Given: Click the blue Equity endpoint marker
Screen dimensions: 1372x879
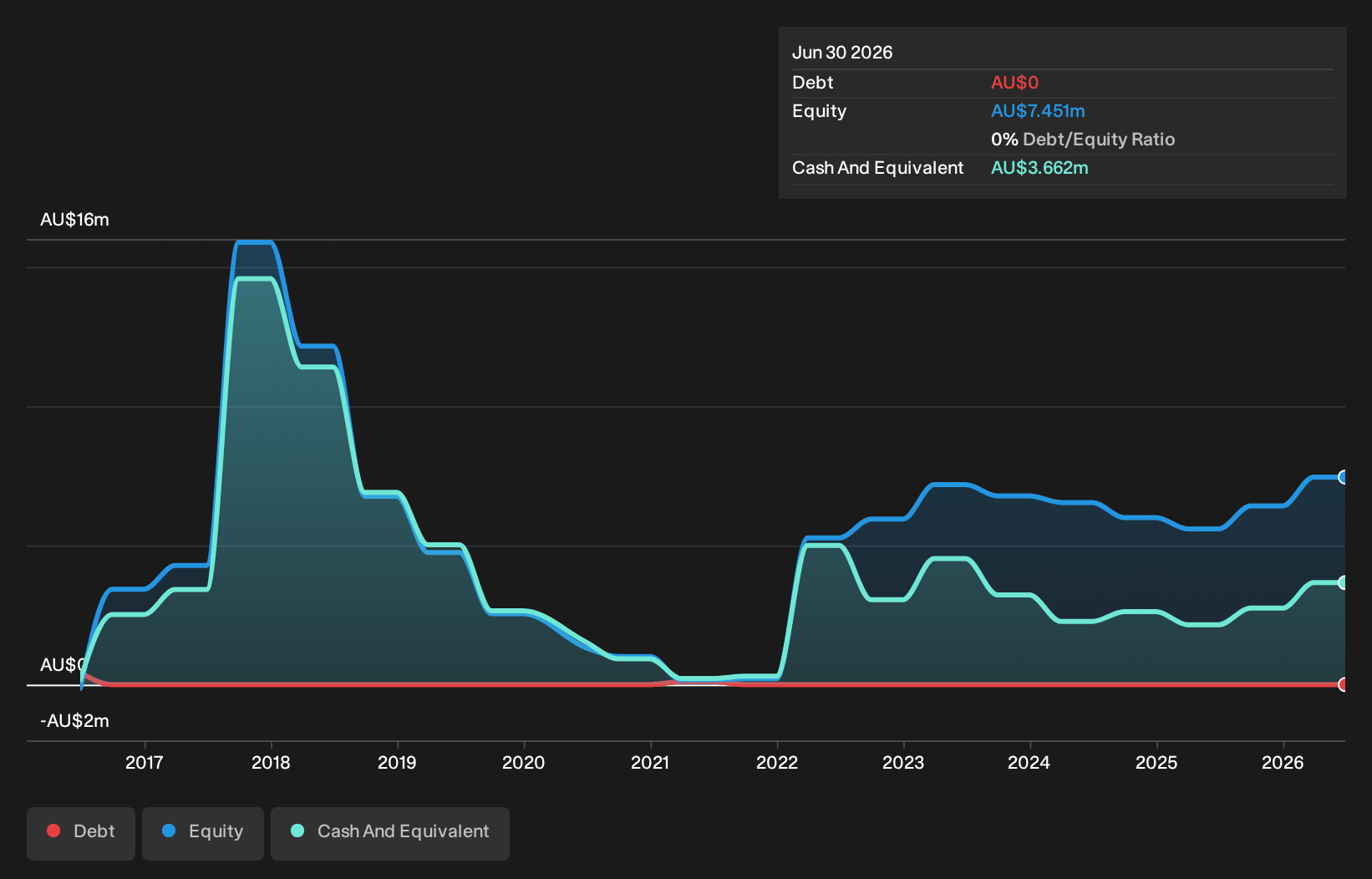Looking at the screenshot, I should pos(1344,477).
